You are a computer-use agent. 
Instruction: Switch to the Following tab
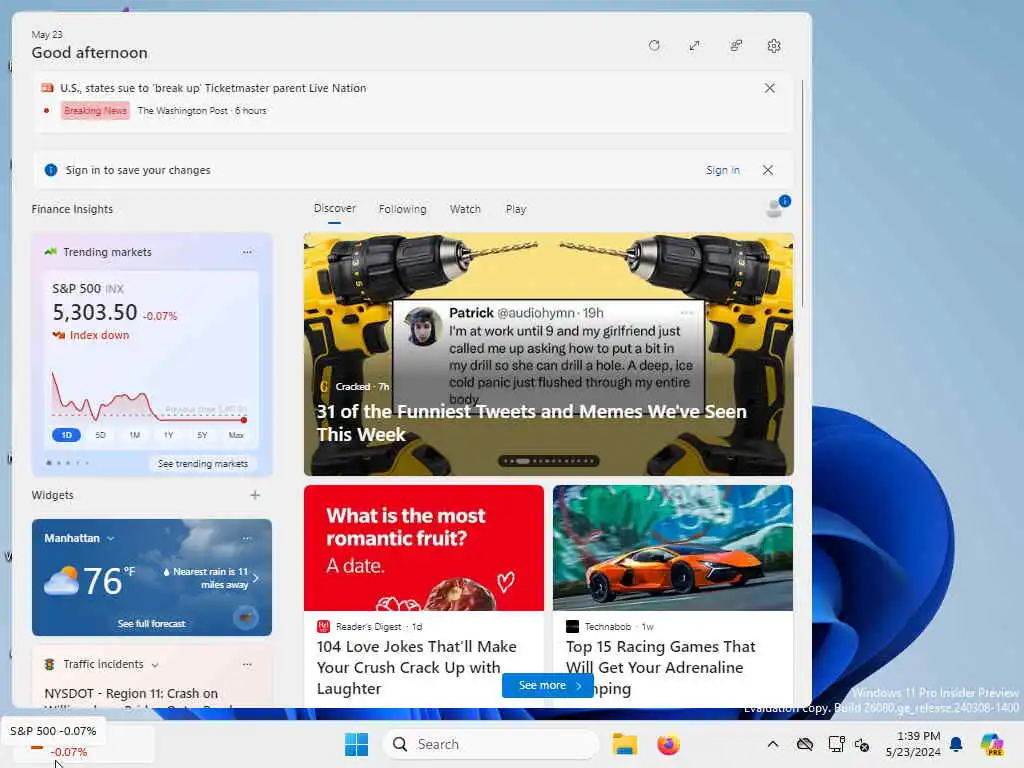(x=402, y=209)
